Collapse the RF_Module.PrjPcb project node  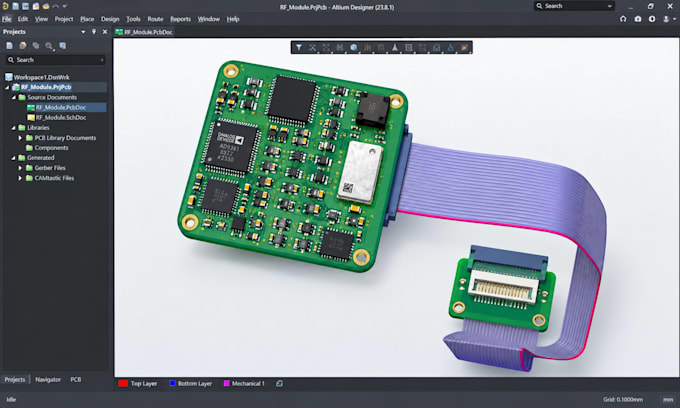tap(7, 87)
